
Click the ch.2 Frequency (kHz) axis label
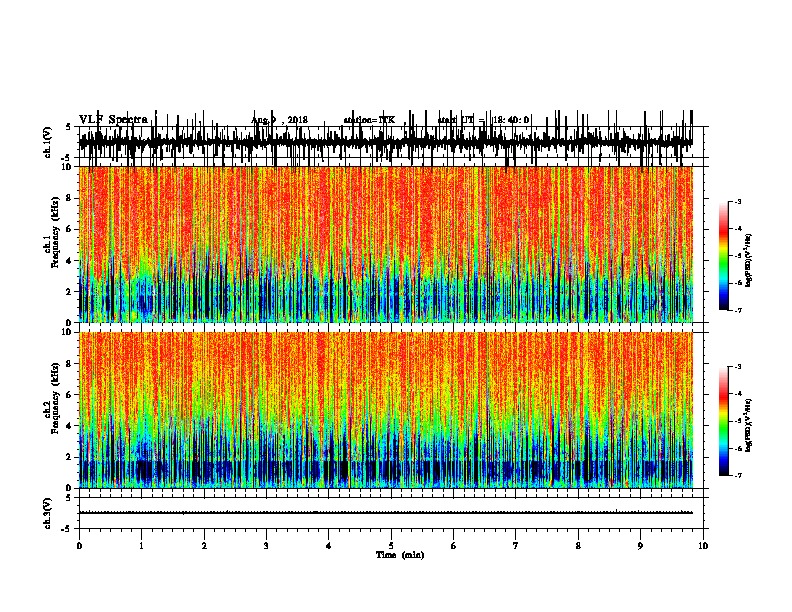click(52, 397)
